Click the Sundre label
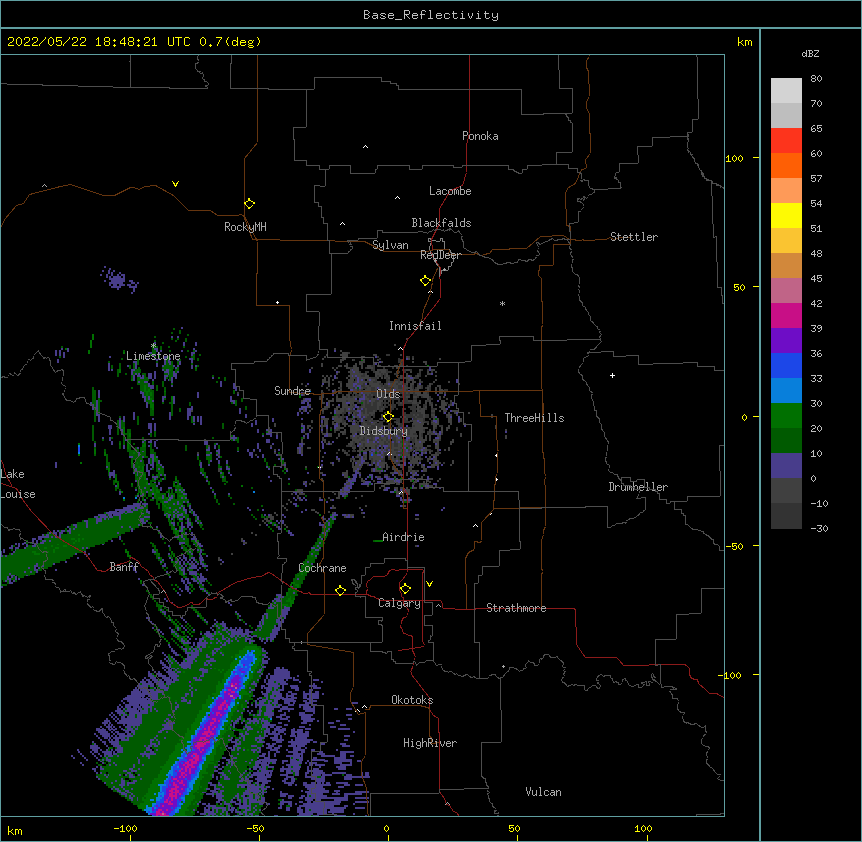This screenshot has height=842, width=862. [292, 391]
